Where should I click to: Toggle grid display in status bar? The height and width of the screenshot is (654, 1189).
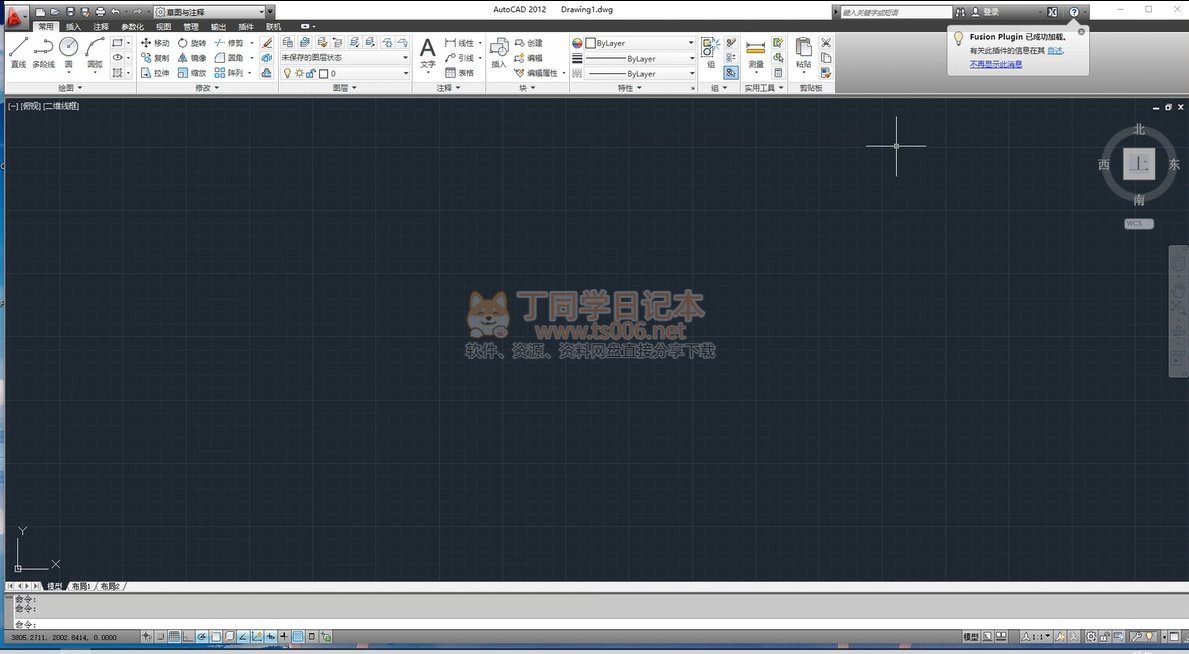point(174,637)
